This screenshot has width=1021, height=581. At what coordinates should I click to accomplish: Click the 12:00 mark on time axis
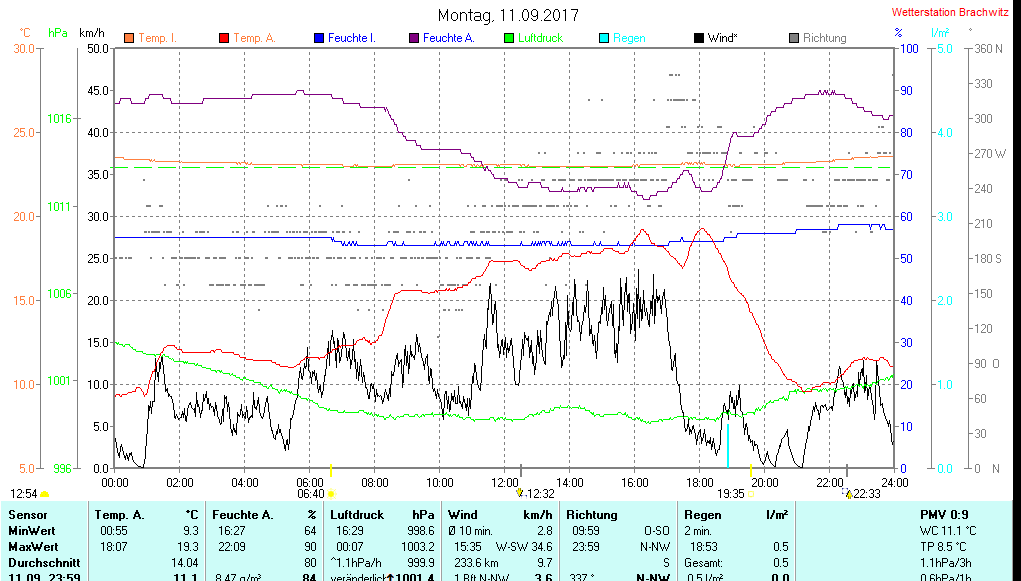pyautogui.click(x=504, y=482)
